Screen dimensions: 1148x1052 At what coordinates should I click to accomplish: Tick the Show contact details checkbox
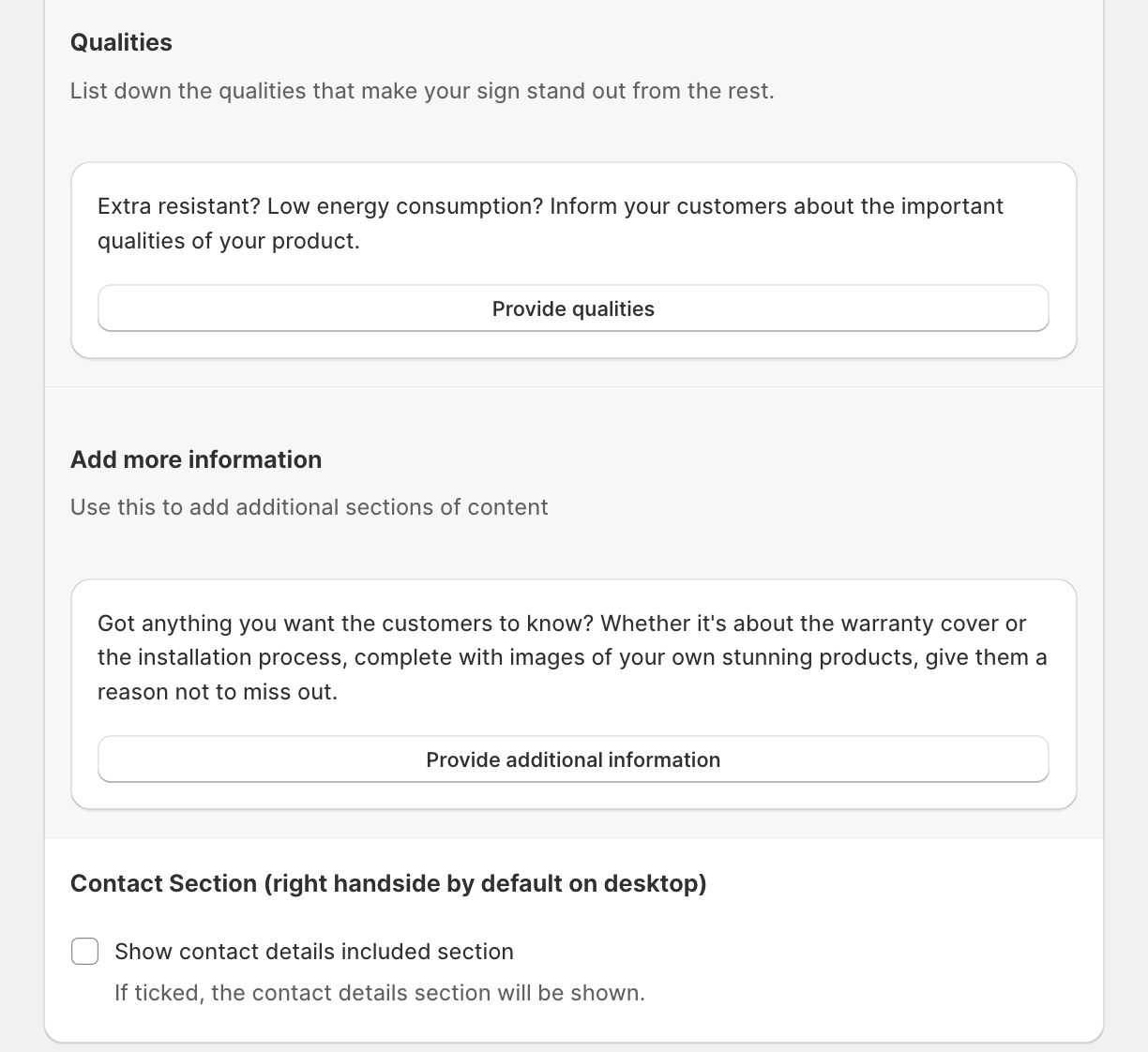click(85, 951)
